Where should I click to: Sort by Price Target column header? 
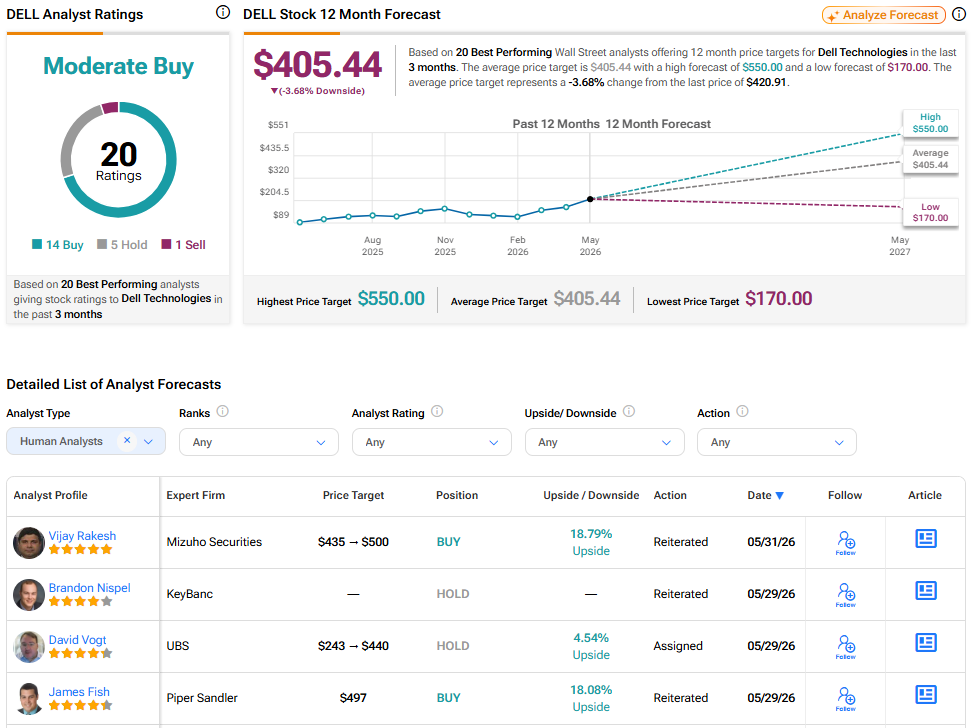[x=353, y=495]
